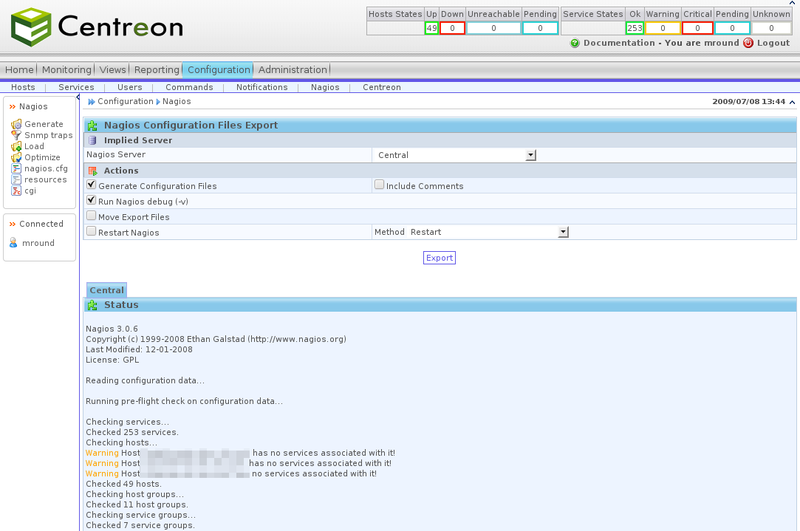Screen dimensions: 800x531
Task: Collapse the header using the top-right arrow
Action: click(792, 102)
